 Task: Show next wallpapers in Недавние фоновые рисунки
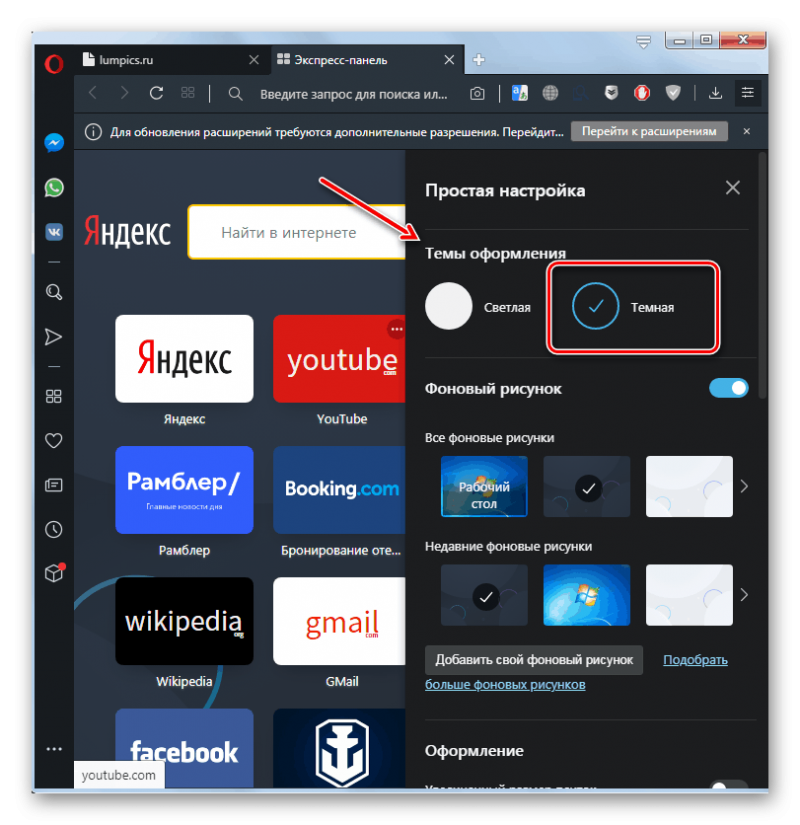click(x=744, y=595)
